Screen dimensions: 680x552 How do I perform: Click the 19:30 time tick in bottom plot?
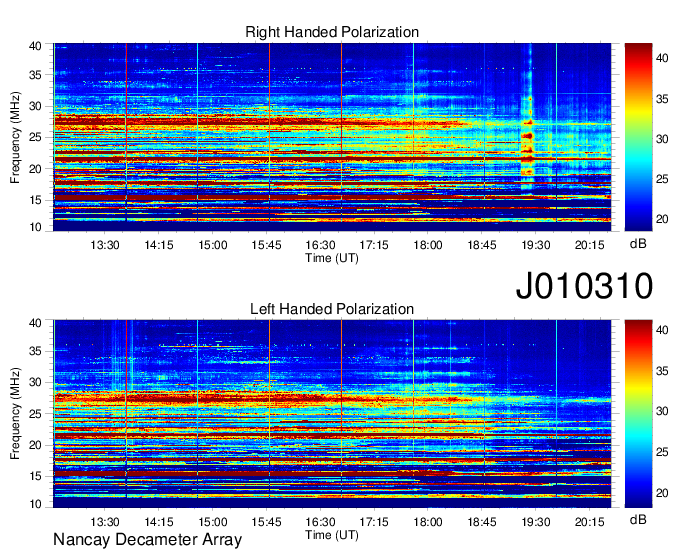tap(536, 522)
